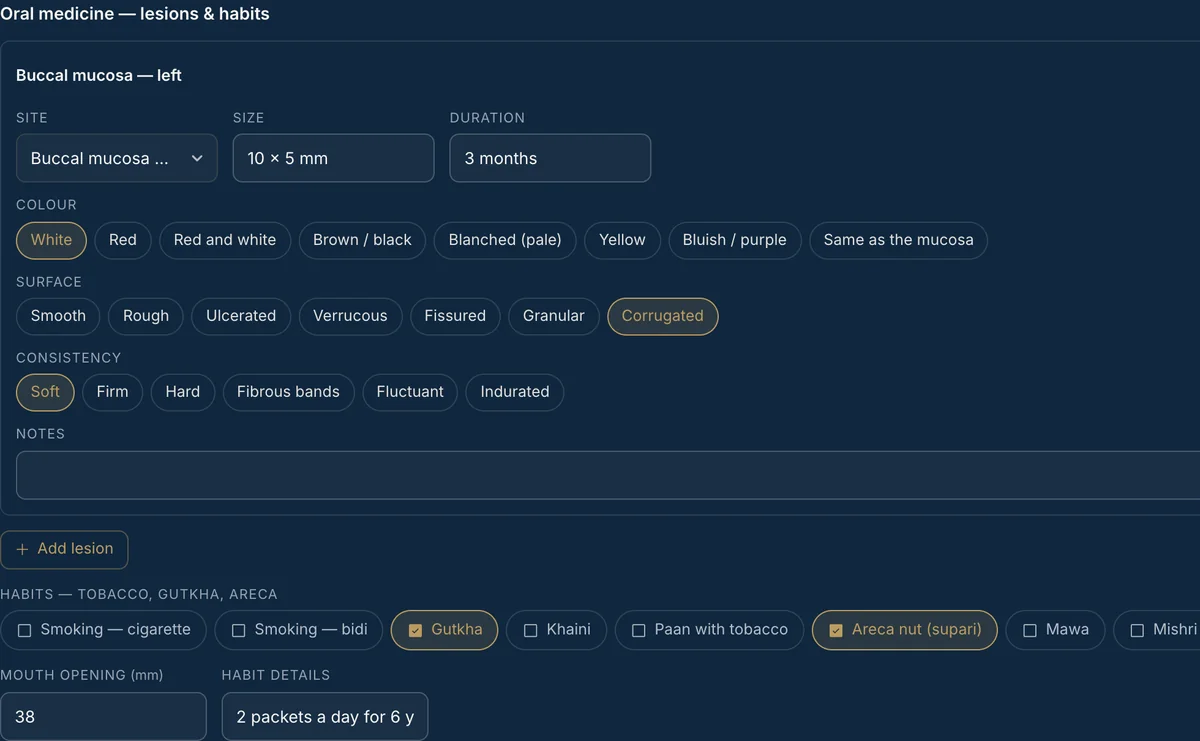
Task: Choose the Yellow colour chip
Action: pyautogui.click(x=622, y=240)
